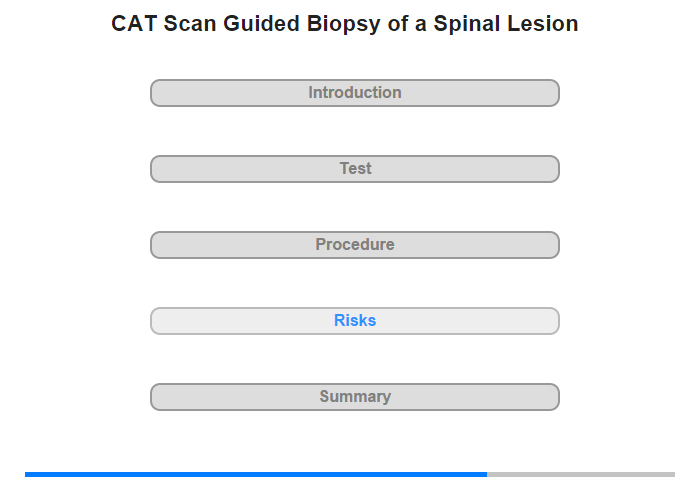Select the highlighted Risks section
700x480 pixels.
click(x=354, y=321)
